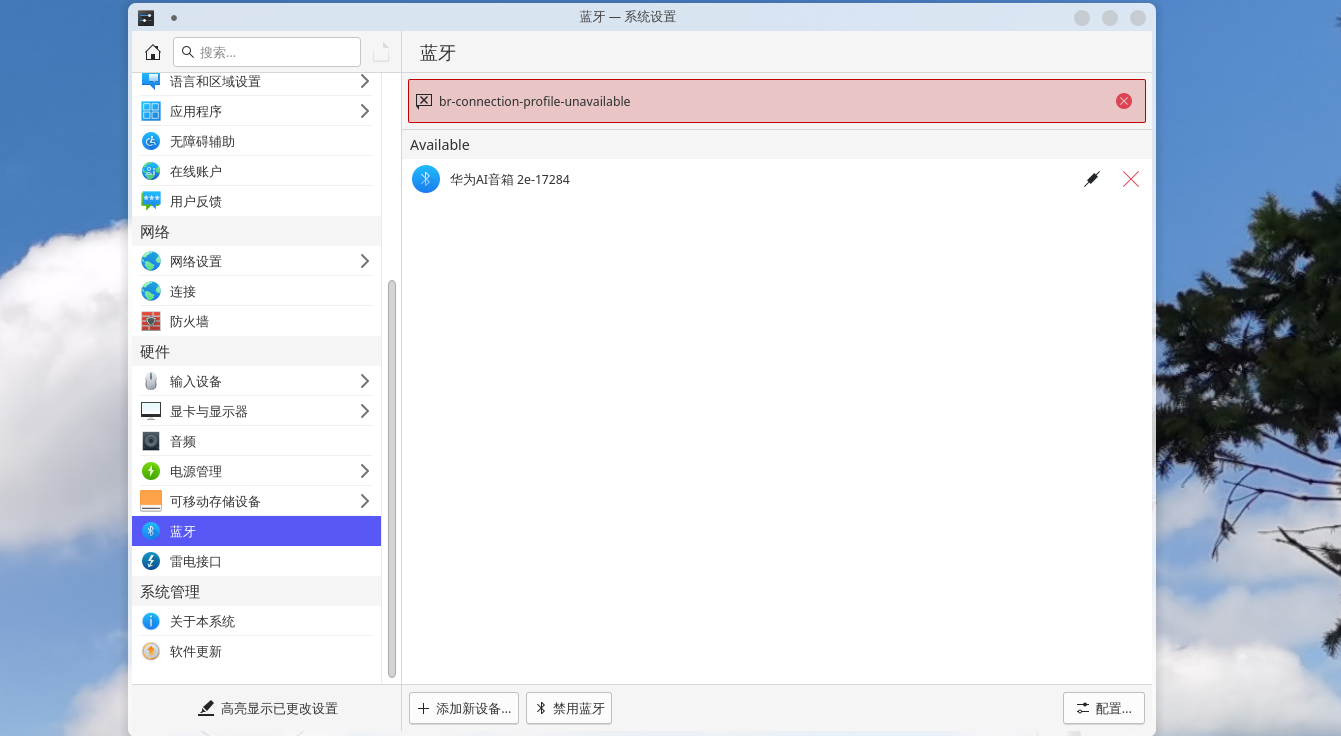Image resolution: width=1341 pixels, height=736 pixels.
Task: Expand the 电源管理 chevron arrow
Action: pos(365,471)
